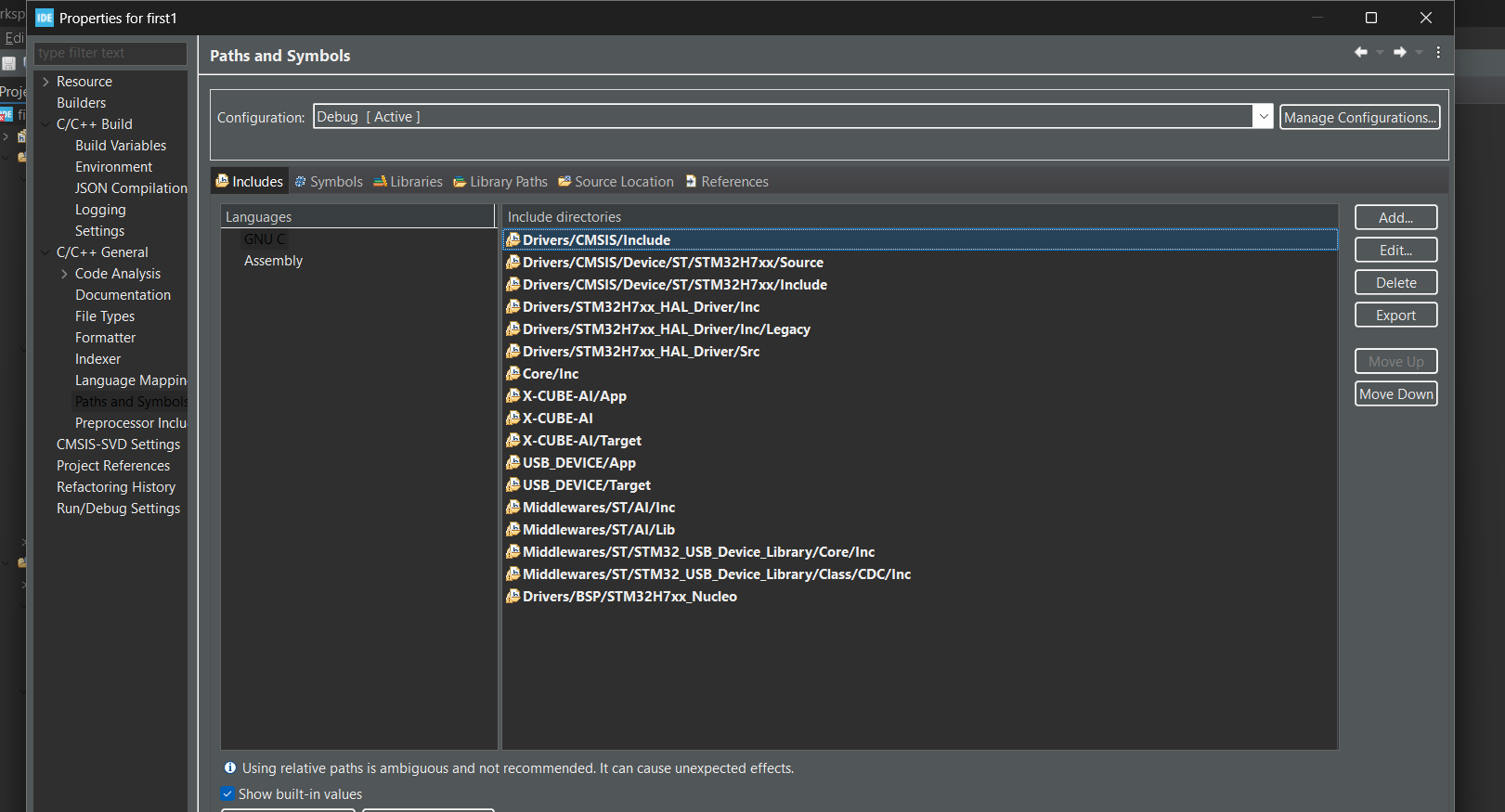Click the Add... button
Screen dimensions: 1505x812
(1395, 217)
